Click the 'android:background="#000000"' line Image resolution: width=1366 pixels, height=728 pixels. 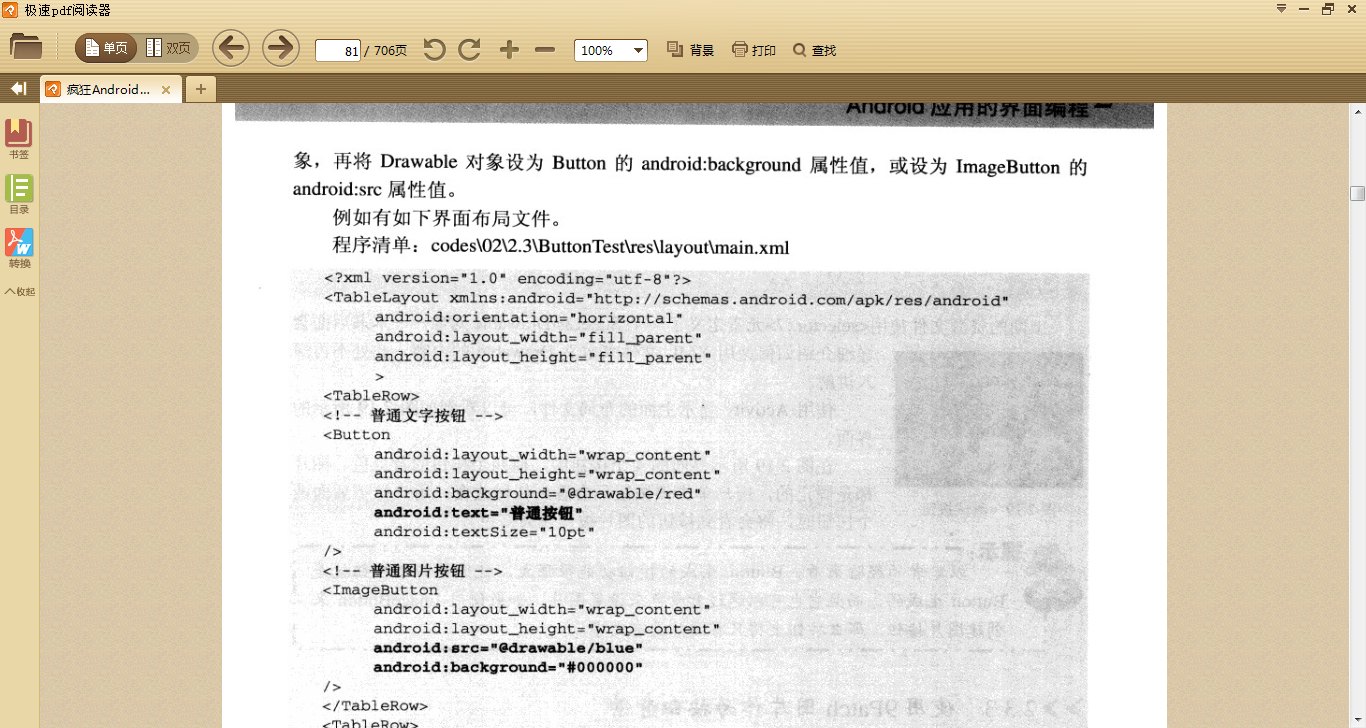(508, 667)
